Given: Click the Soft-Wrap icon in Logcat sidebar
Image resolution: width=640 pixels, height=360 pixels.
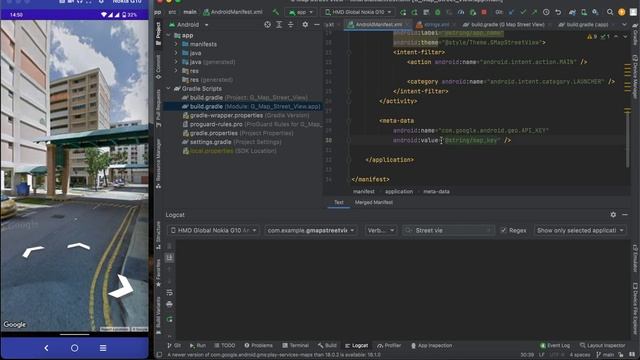Looking at the screenshot, I should (169, 292).
